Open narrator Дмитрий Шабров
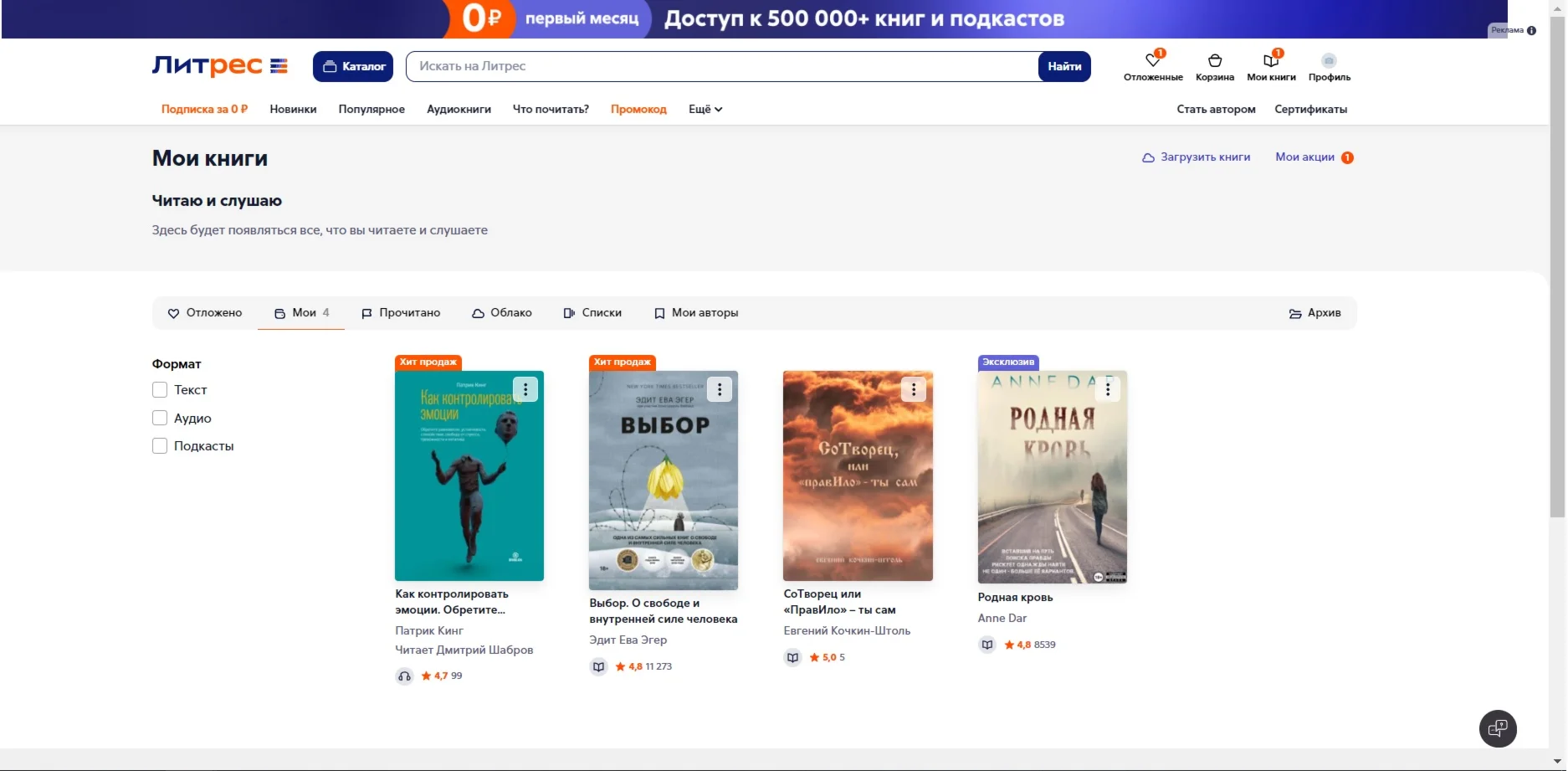The width and height of the screenshot is (1568, 771). point(485,650)
